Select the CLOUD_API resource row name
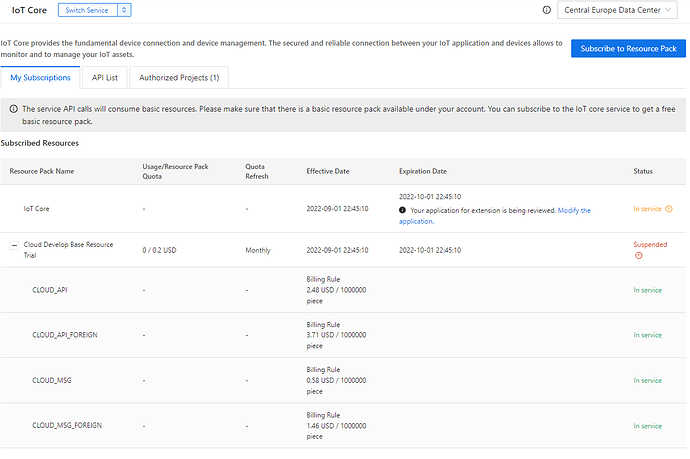The width and height of the screenshot is (690, 459). (x=56, y=290)
